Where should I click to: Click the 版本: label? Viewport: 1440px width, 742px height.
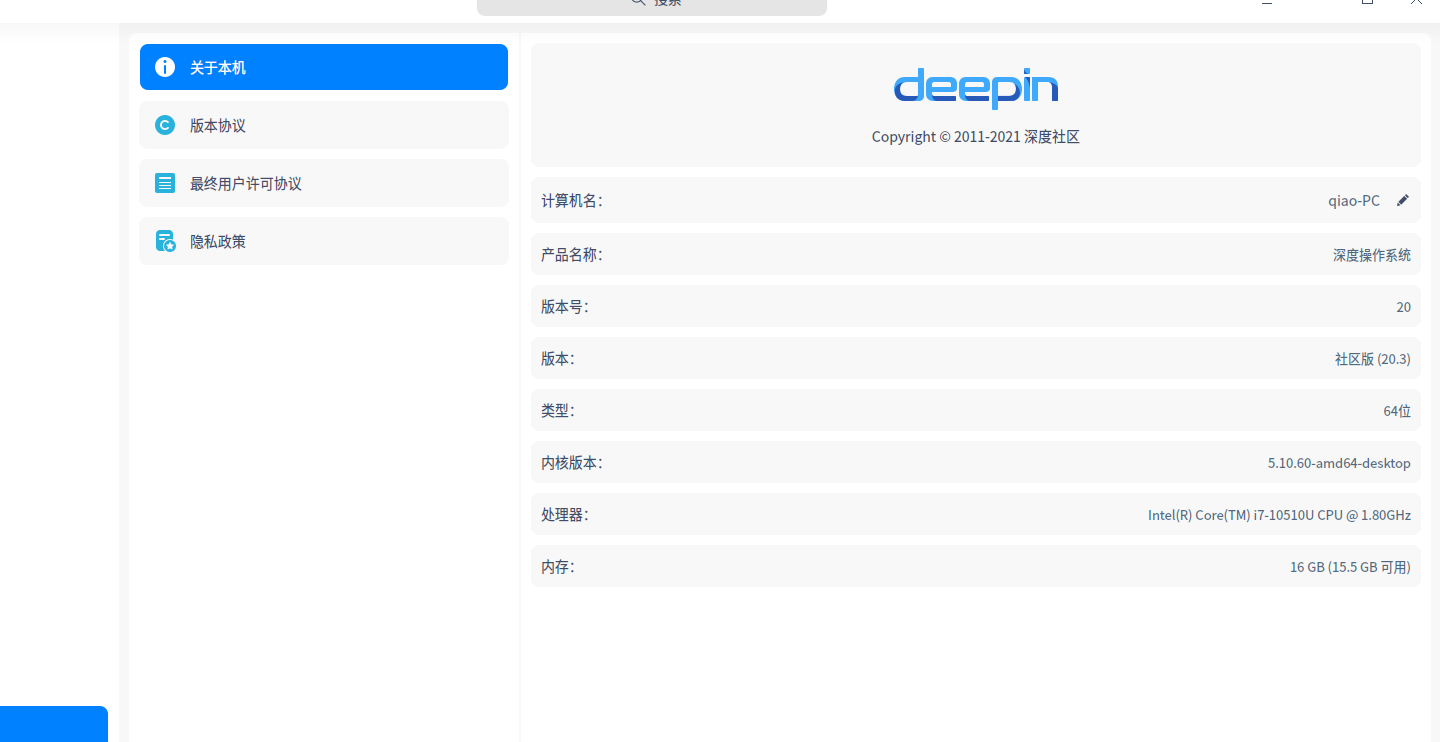click(x=558, y=359)
